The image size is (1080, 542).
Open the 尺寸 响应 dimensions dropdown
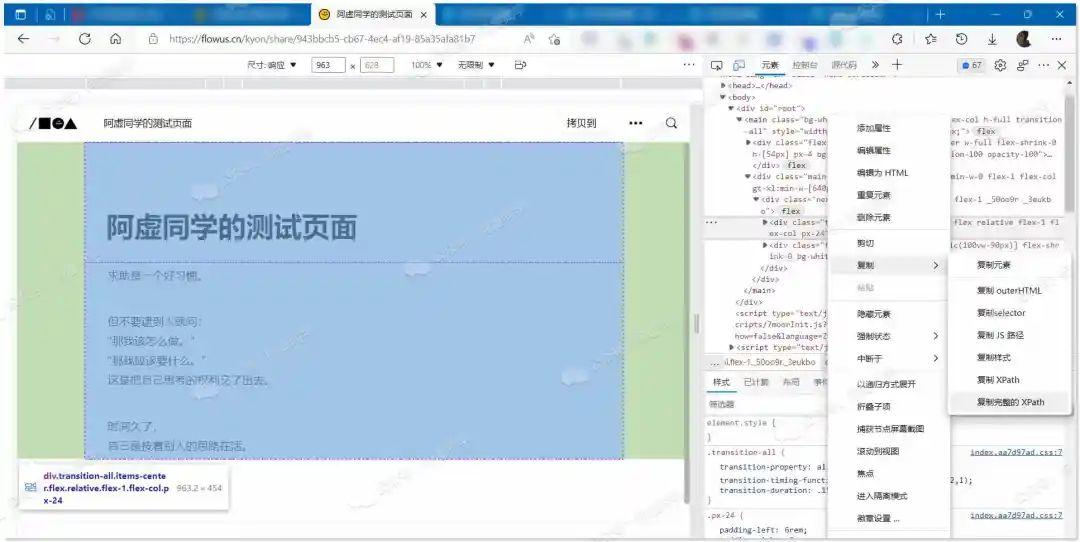pos(272,65)
